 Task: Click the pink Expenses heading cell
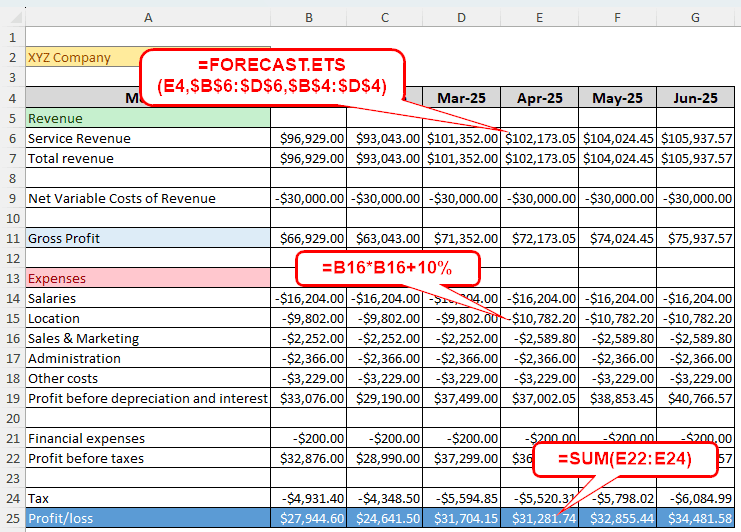tap(148, 278)
